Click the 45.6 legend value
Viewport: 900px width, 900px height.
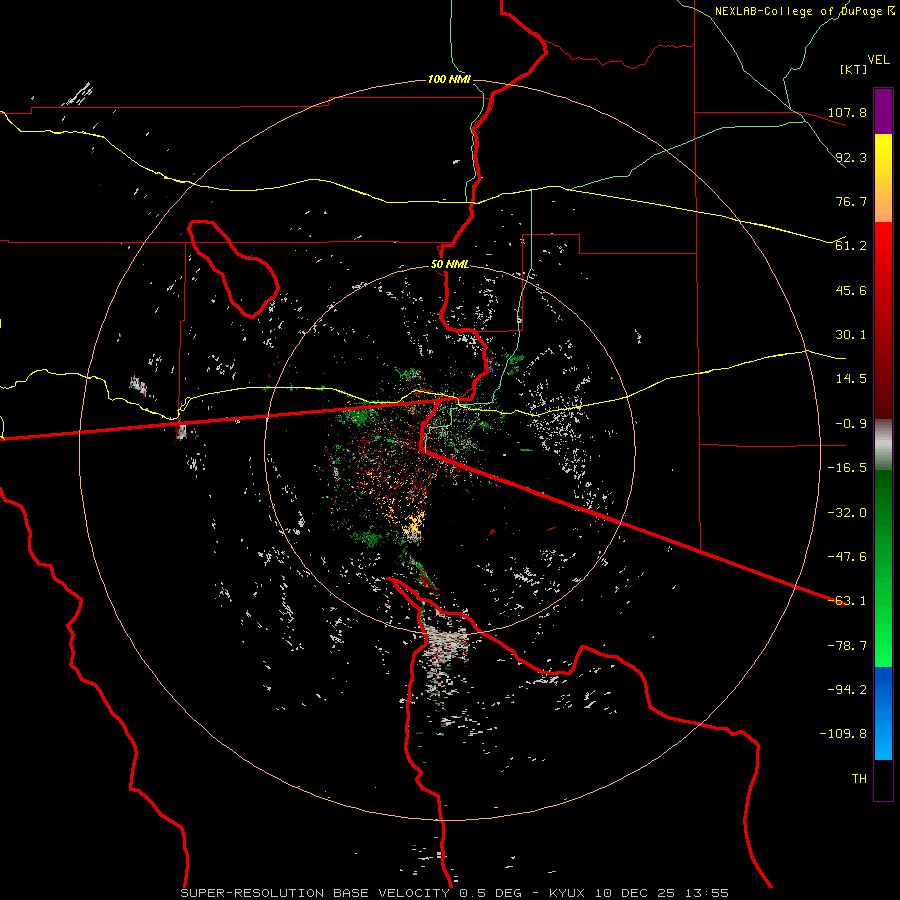coord(851,290)
